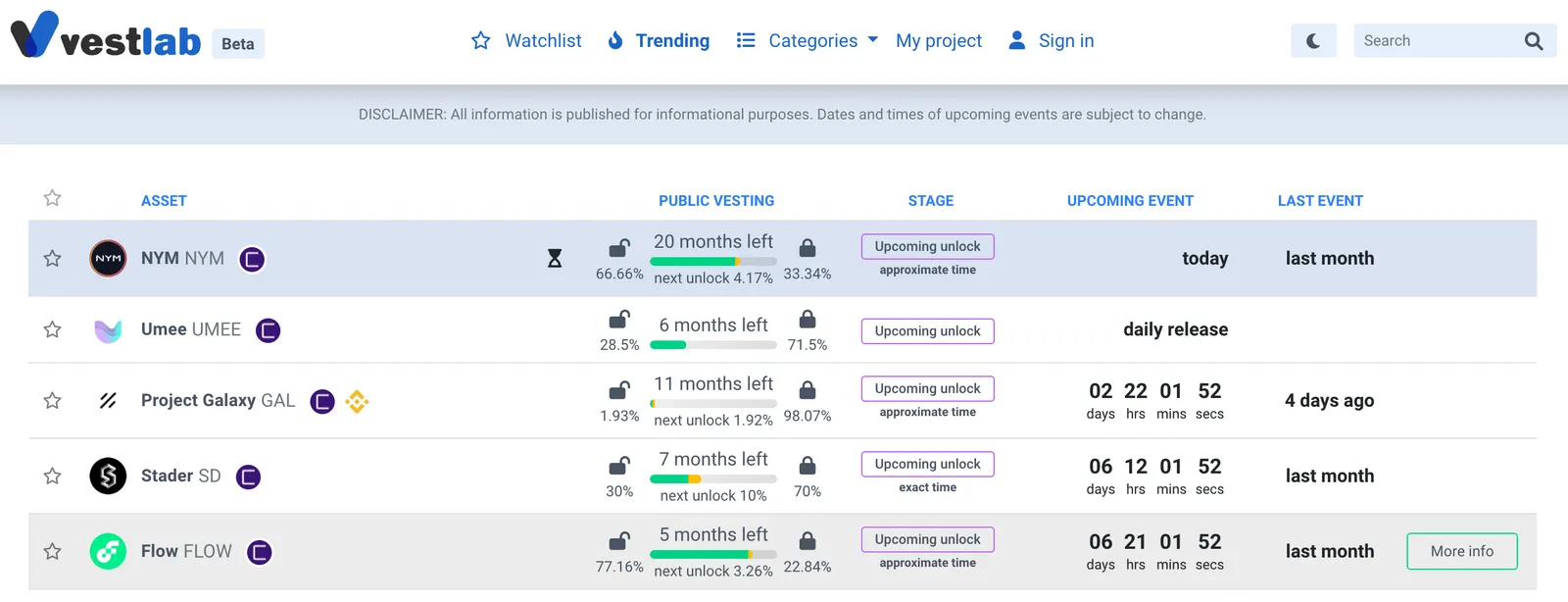Click the Sign in user icon

(x=1017, y=40)
